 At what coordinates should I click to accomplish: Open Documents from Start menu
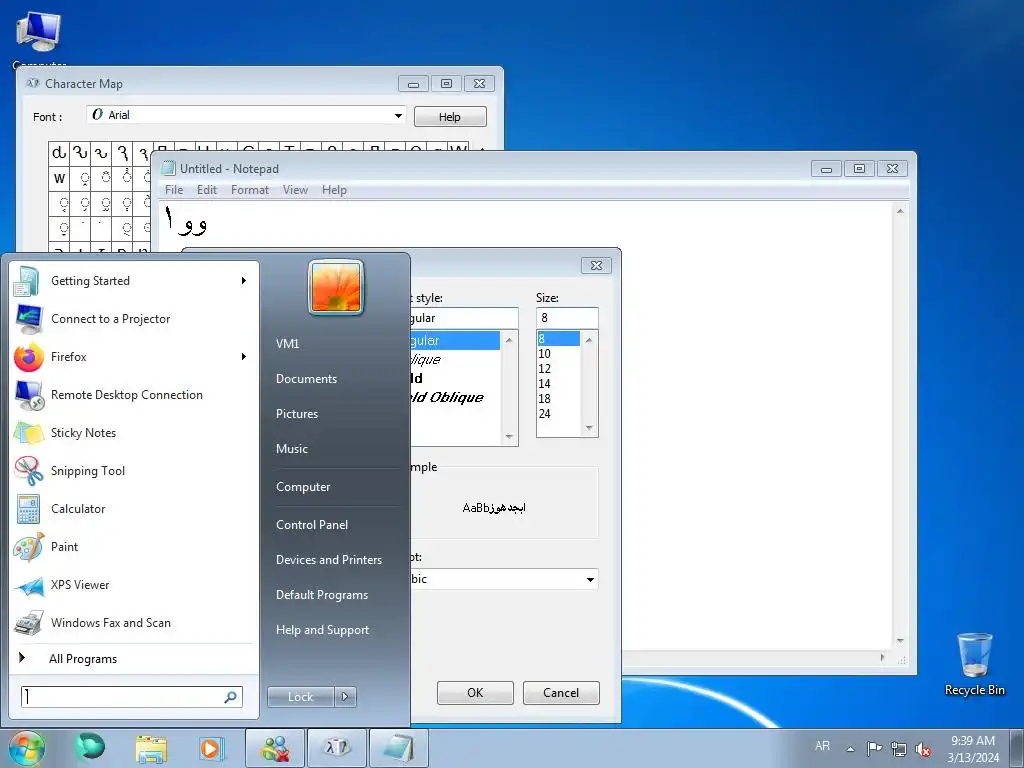point(306,379)
